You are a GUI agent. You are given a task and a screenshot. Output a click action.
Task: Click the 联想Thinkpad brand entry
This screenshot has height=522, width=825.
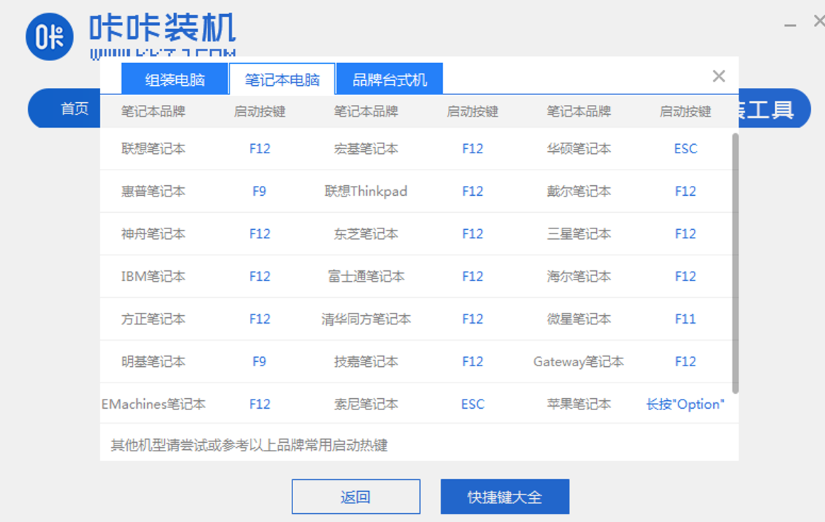(x=366, y=191)
